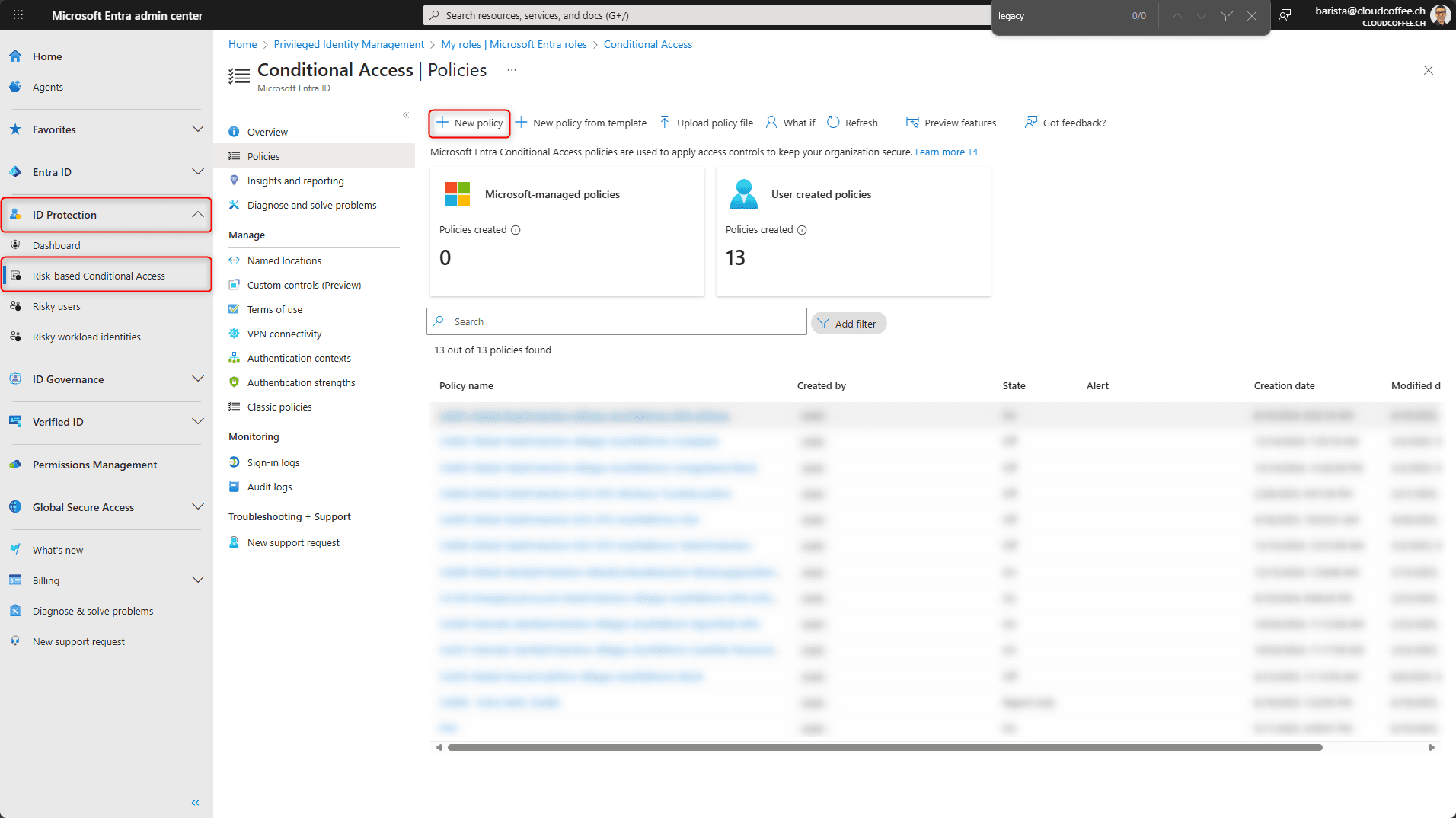The width and height of the screenshot is (1456, 818).
Task: Expand the Entra ID section
Action: 197,172
